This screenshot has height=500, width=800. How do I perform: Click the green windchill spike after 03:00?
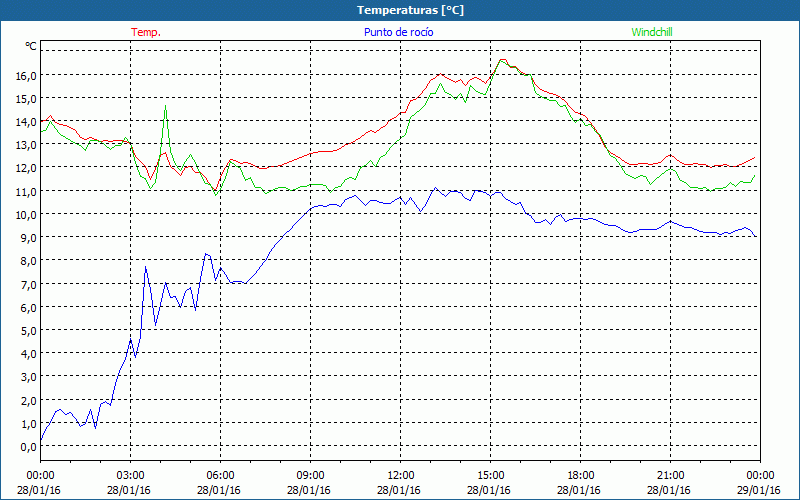coord(166,106)
